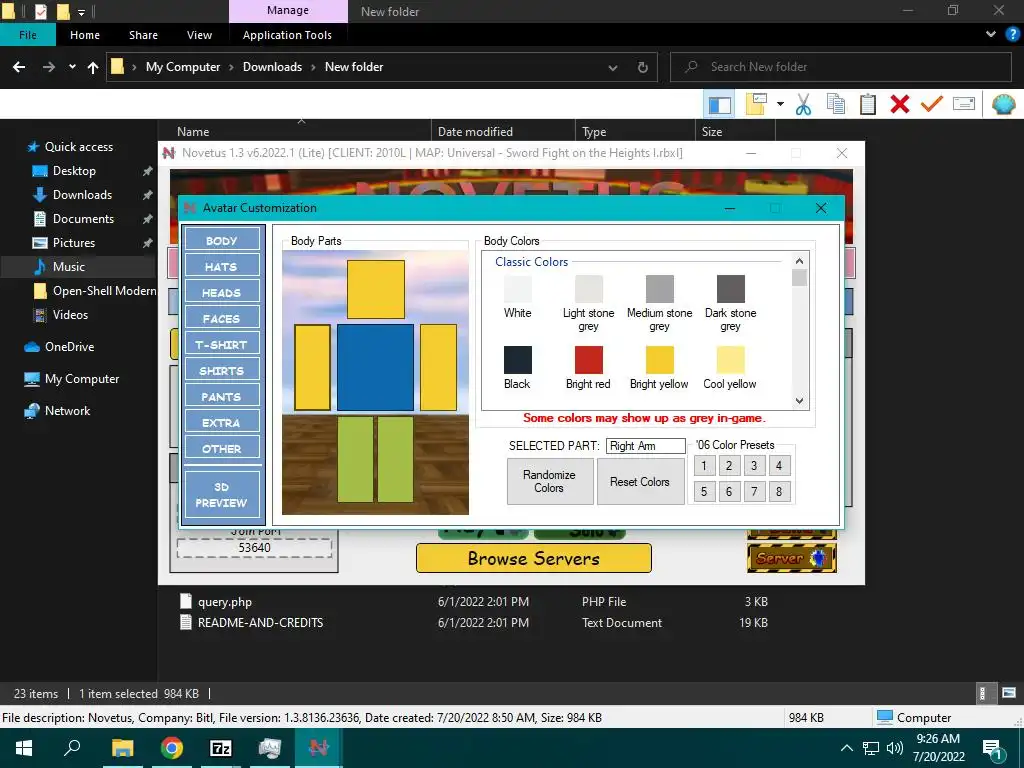Viewport: 1024px width, 768px height.
Task: Switch to the View ribbon tab
Action: (199, 35)
